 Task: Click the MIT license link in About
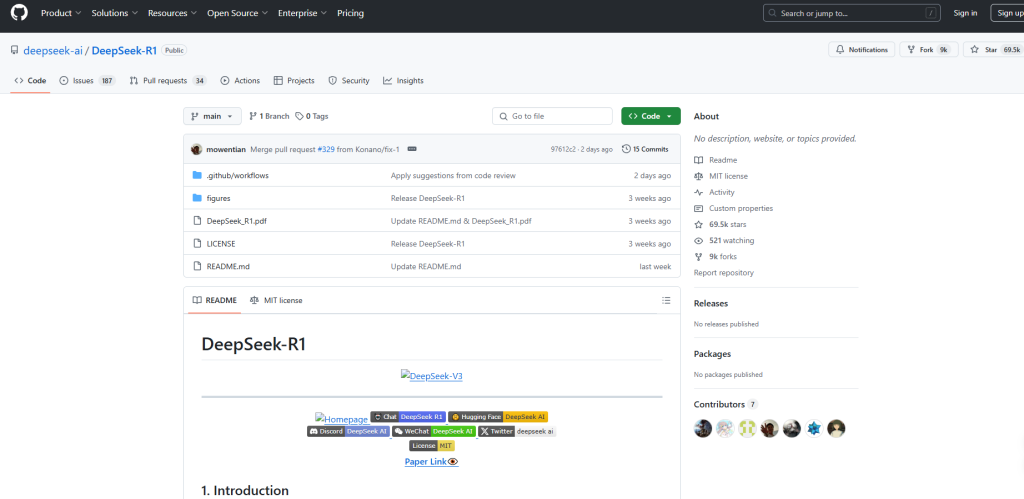728,176
